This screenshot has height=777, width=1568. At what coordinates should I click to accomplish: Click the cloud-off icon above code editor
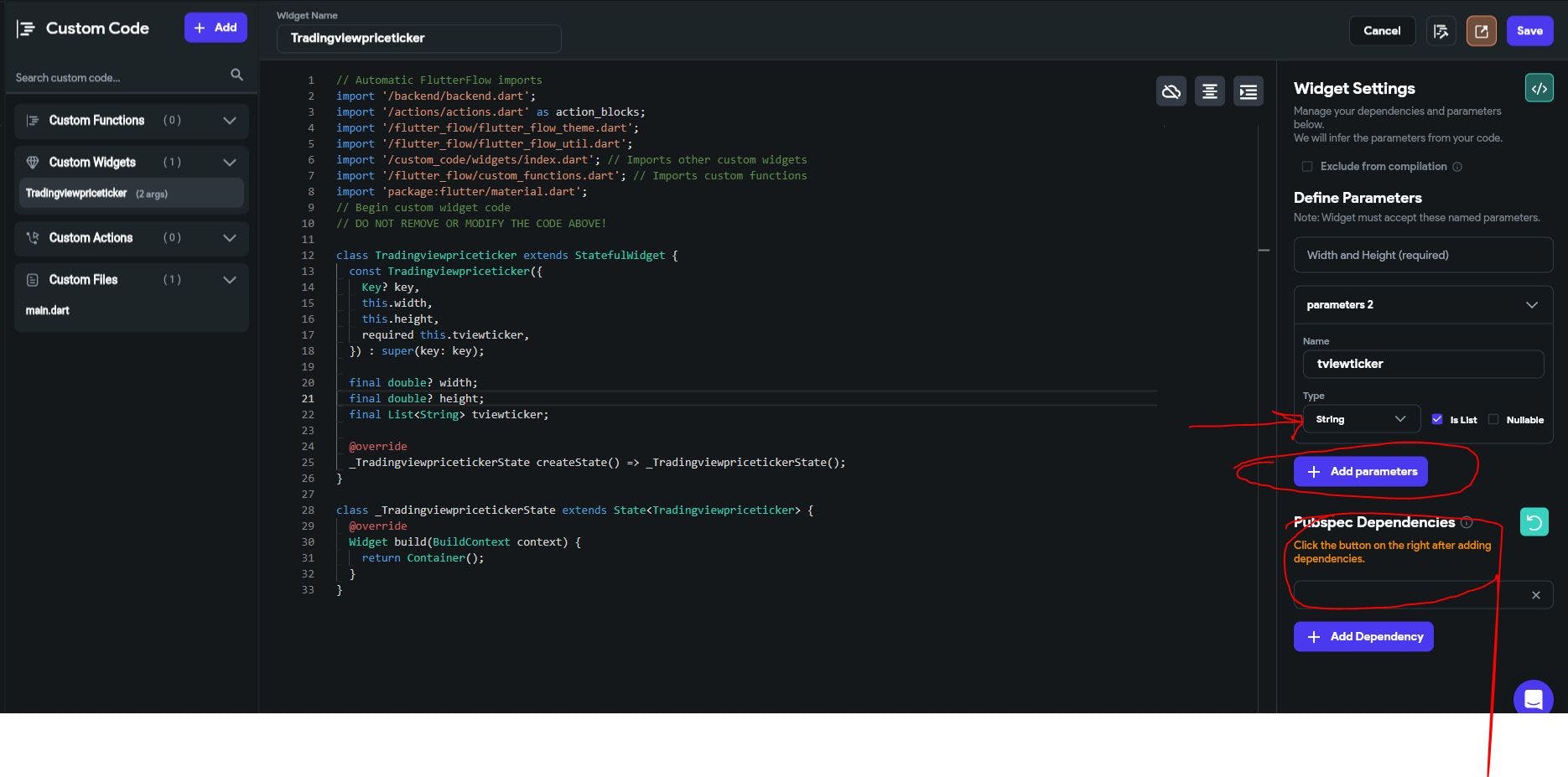pyautogui.click(x=1171, y=91)
